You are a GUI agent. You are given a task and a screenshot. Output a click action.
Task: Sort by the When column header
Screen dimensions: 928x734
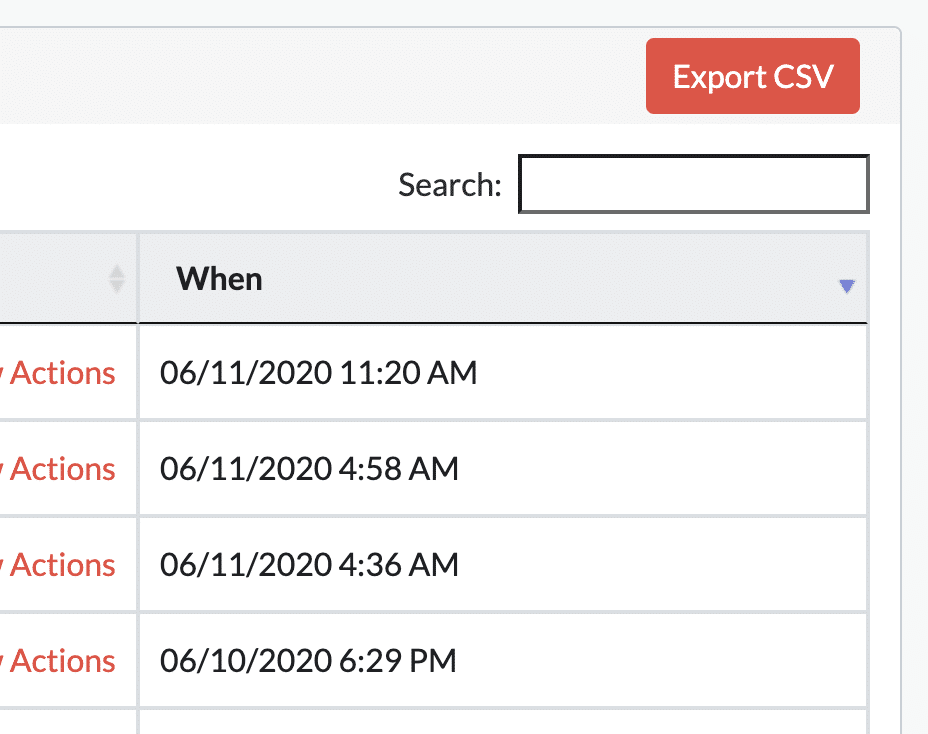(503, 278)
